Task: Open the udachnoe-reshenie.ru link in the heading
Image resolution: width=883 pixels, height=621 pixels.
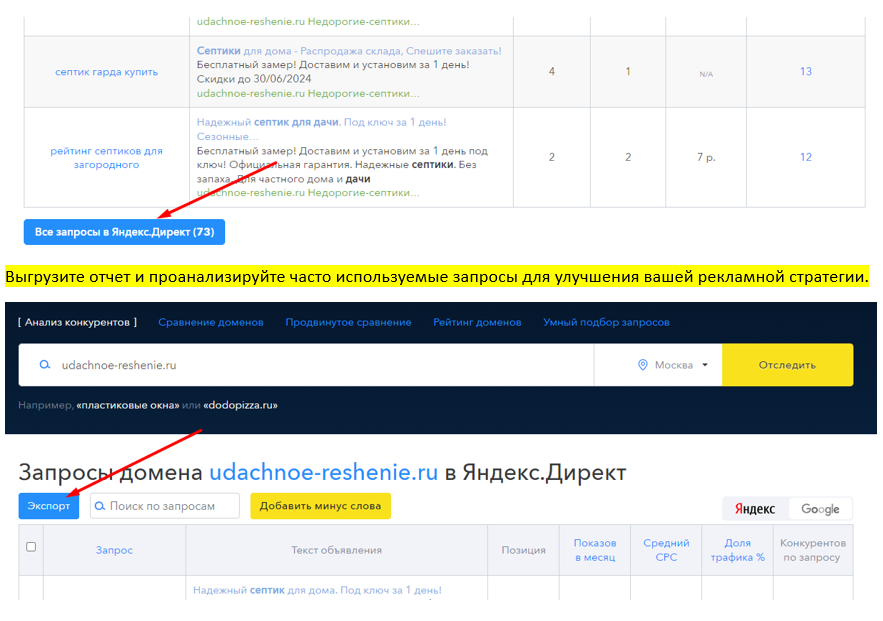Action: click(324, 472)
